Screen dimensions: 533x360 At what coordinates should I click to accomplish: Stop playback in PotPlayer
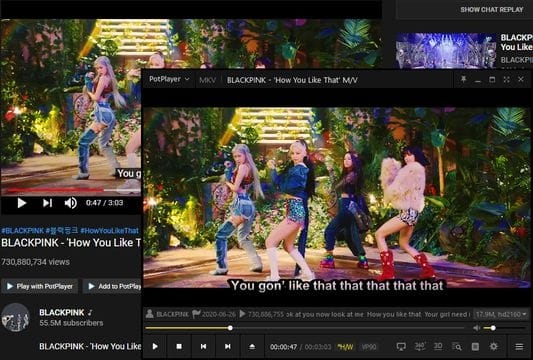[x=179, y=346]
